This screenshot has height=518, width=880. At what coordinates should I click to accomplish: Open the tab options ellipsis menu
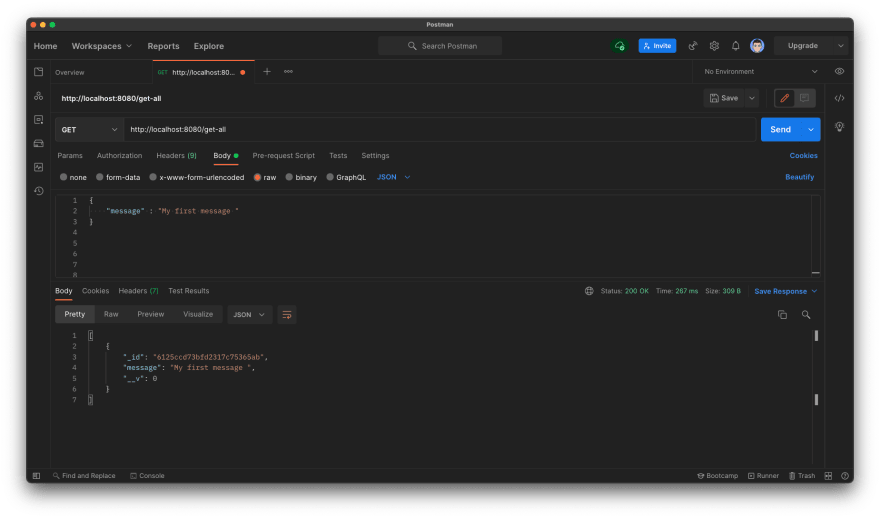pyautogui.click(x=288, y=72)
